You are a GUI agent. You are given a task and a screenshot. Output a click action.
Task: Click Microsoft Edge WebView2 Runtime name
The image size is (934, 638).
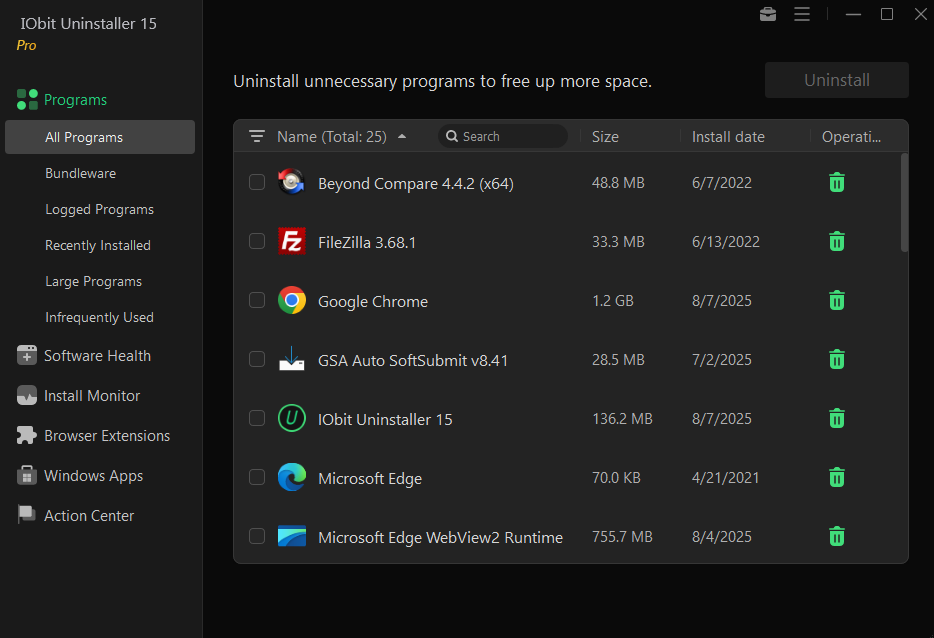(440, 537)
